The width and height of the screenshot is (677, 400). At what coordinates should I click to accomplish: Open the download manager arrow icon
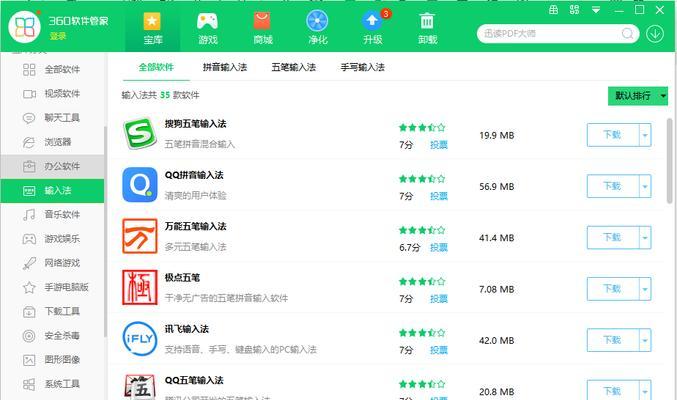[655, 34]
